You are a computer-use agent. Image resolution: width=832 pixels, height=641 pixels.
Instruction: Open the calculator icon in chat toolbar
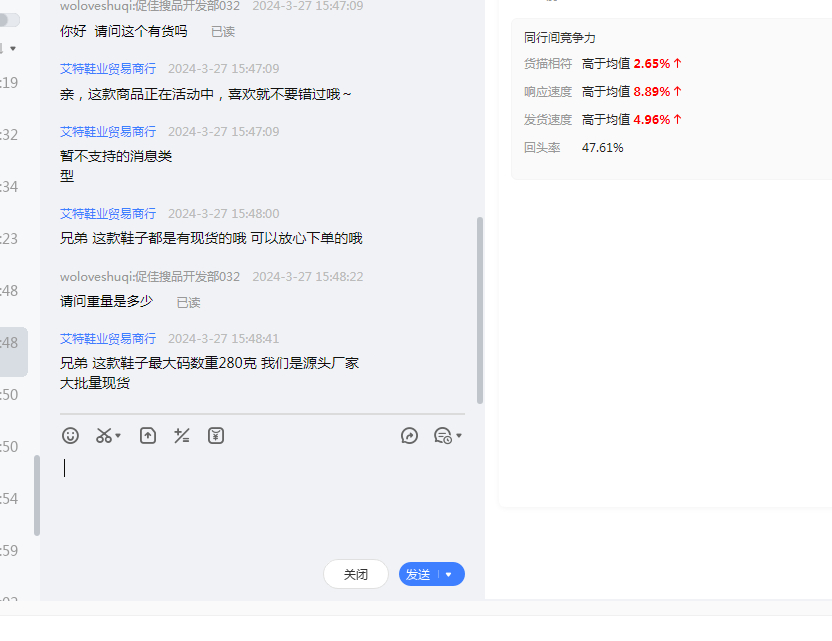click(182, 436)
